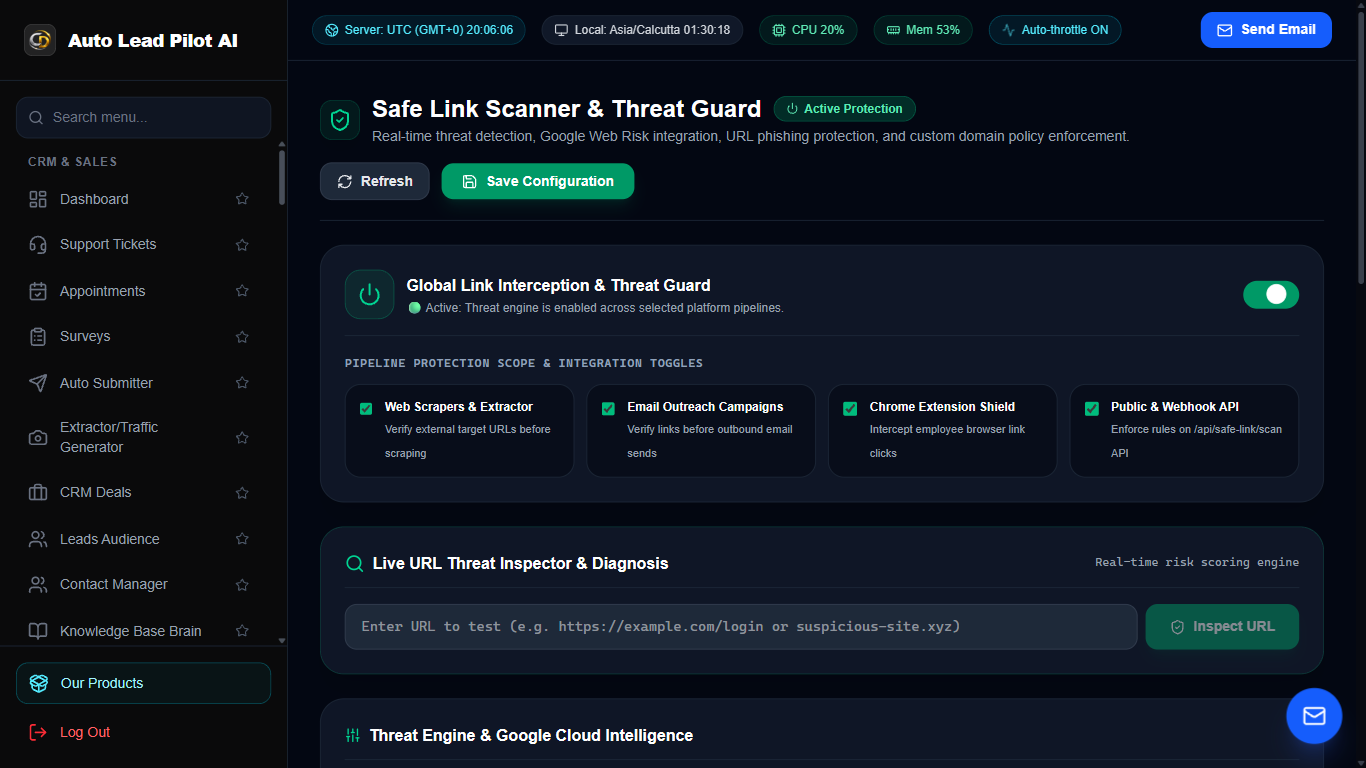Click the Inspect URL button
The width and height of the screenshot is (1366, 768).
tap(1222, 627)
